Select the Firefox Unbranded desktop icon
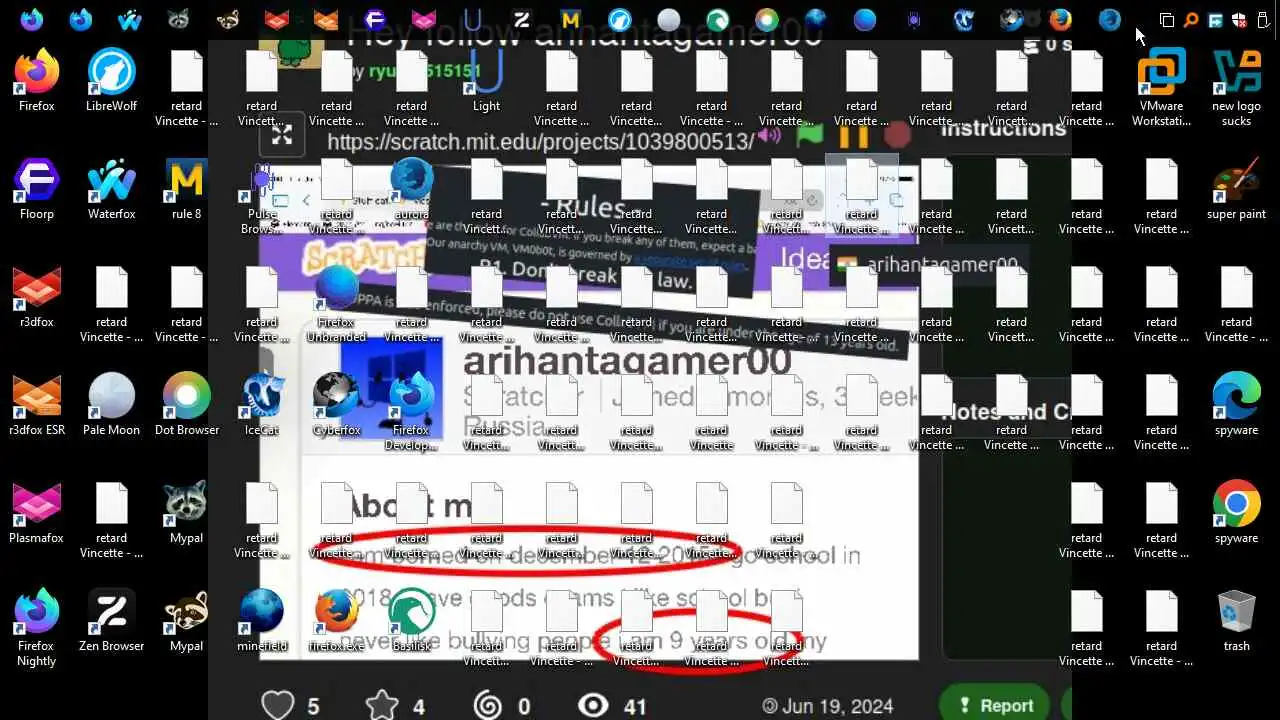The height and width of the screenshot is (720, 1280). [336, 303]
